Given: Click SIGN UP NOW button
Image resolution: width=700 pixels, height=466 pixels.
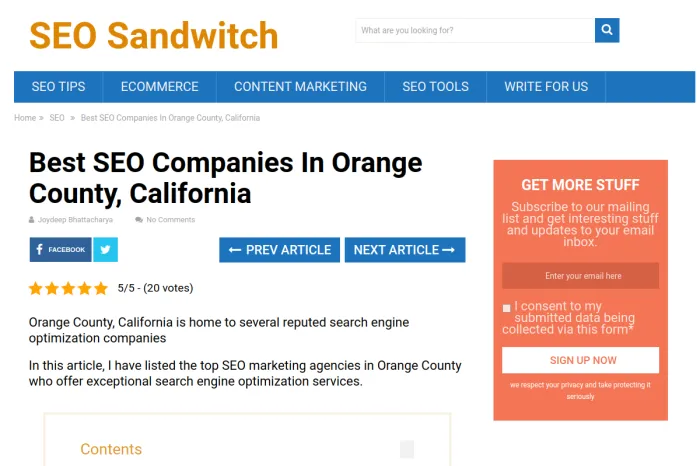Looking at the screenshot, I should 580,360.
